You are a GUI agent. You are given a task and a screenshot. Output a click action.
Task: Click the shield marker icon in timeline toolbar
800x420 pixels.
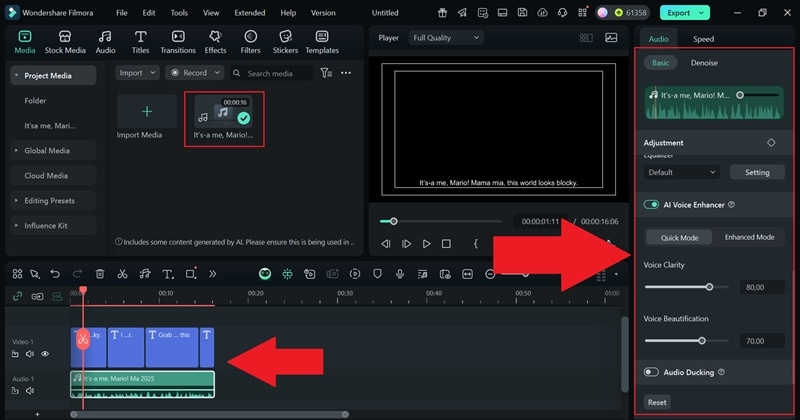(x=378, y=274)
